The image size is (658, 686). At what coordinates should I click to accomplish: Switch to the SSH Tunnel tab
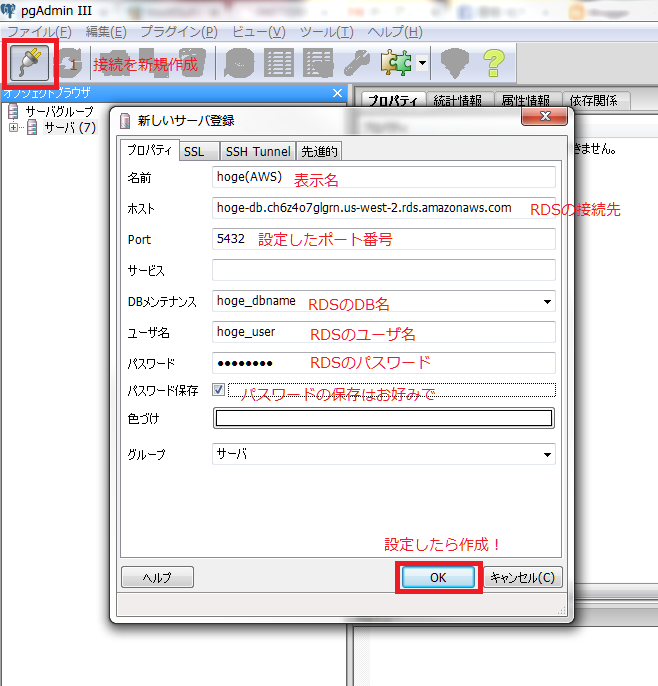[258, 152]
